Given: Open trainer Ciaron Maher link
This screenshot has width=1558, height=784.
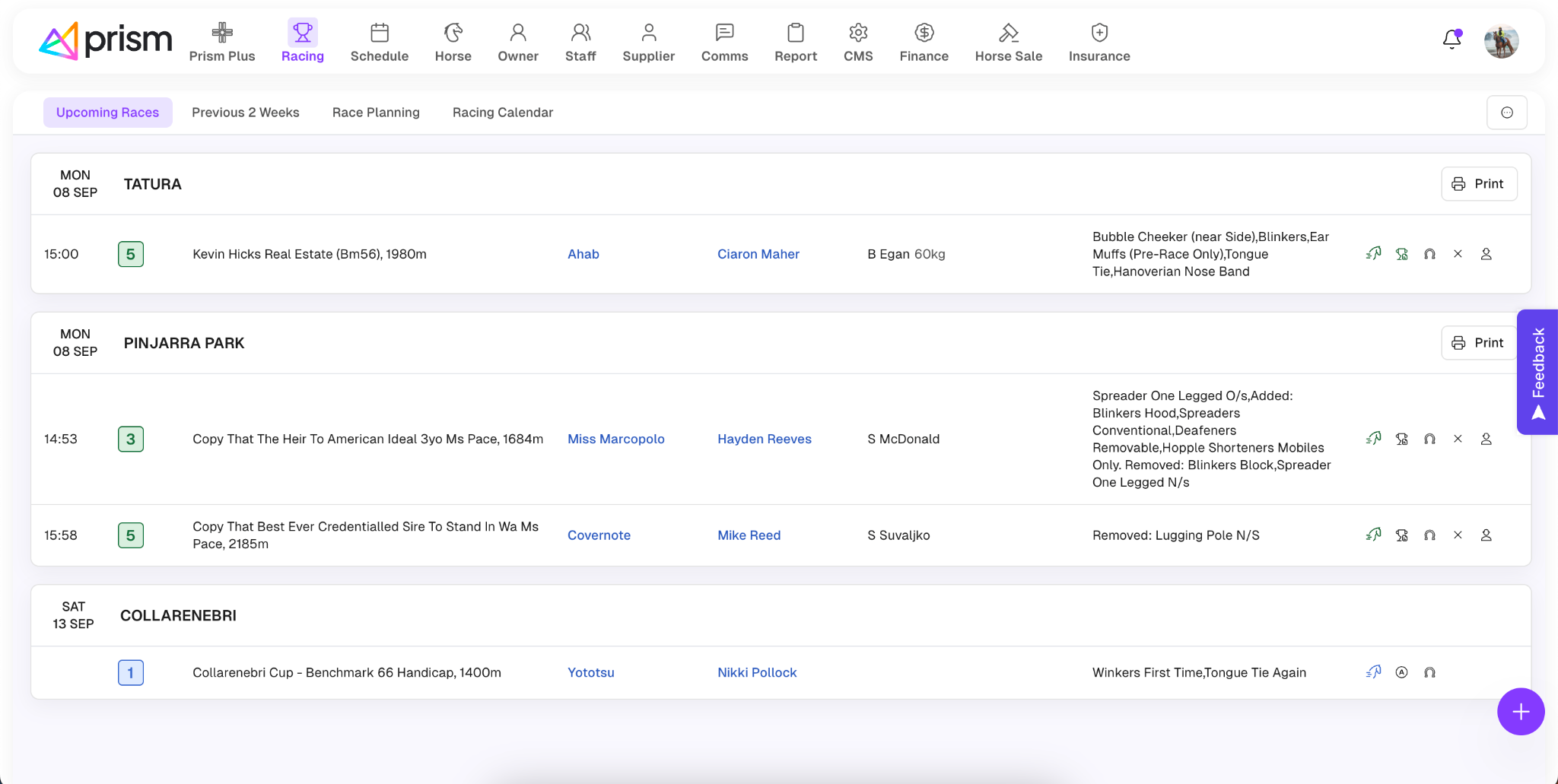Looking at the screenshot, I should pyautogui.click(x=758, y=254).
